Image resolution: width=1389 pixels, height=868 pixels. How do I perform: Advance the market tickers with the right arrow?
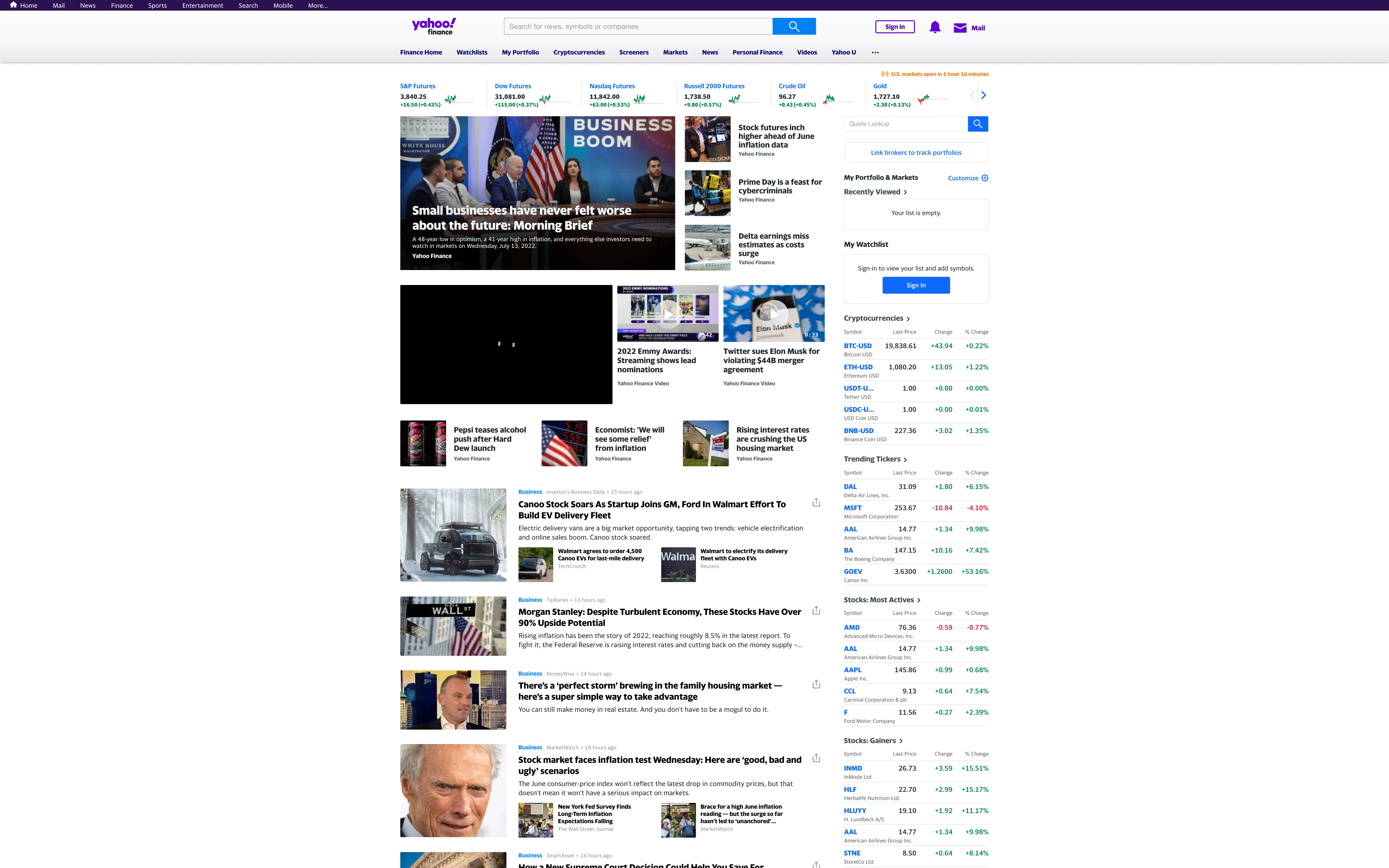tap(983, 95)
